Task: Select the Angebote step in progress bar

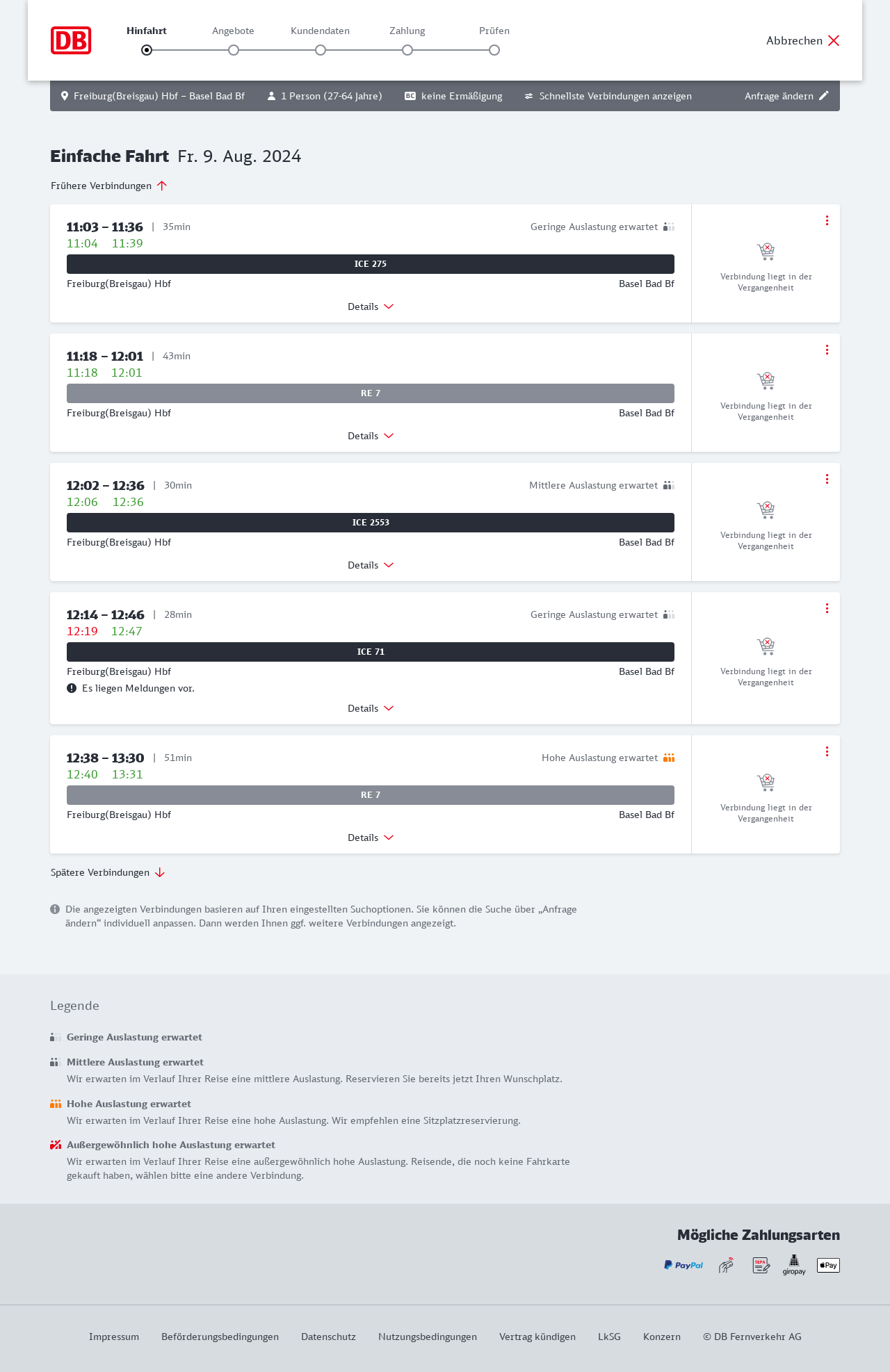Action: tap(234, 50)
